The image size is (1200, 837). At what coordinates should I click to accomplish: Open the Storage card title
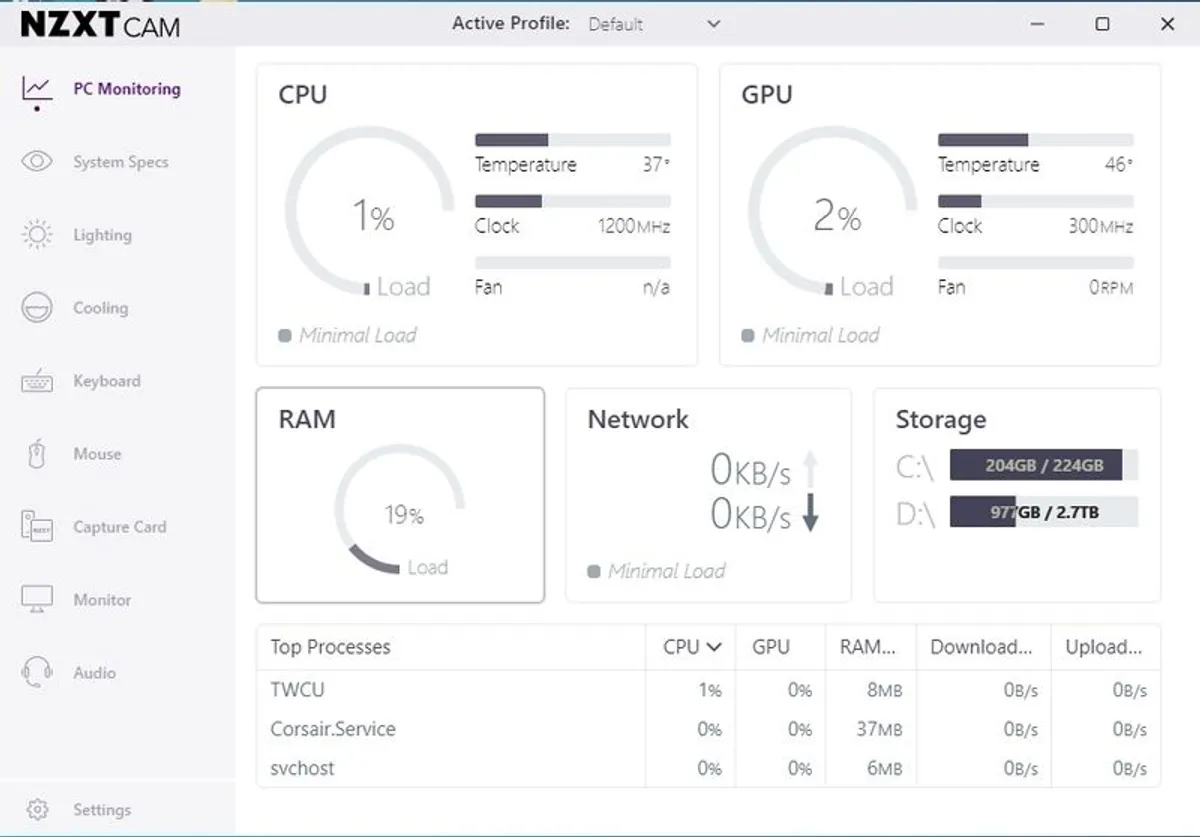click(x=941, y=419)
